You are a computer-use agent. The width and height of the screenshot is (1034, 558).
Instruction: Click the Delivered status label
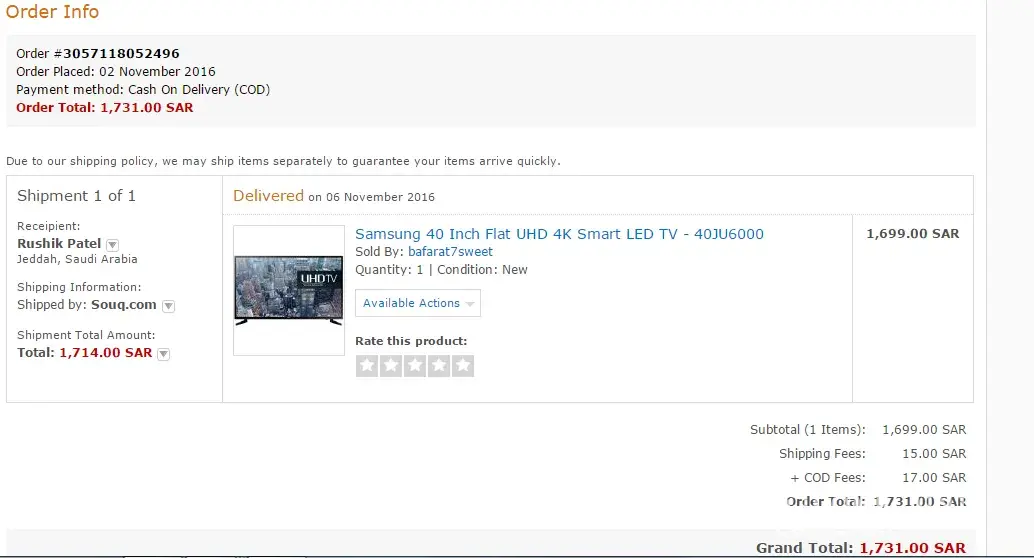point(268,196)
